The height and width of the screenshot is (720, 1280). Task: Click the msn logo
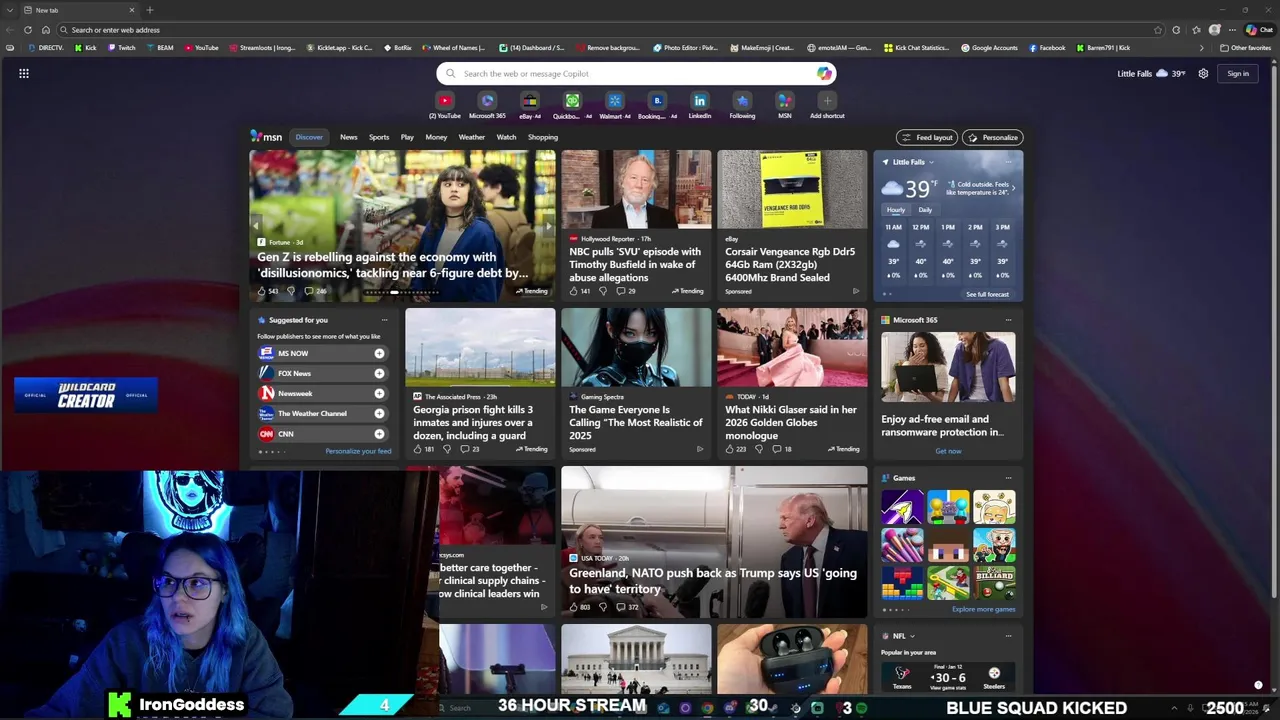pos(266,137)
